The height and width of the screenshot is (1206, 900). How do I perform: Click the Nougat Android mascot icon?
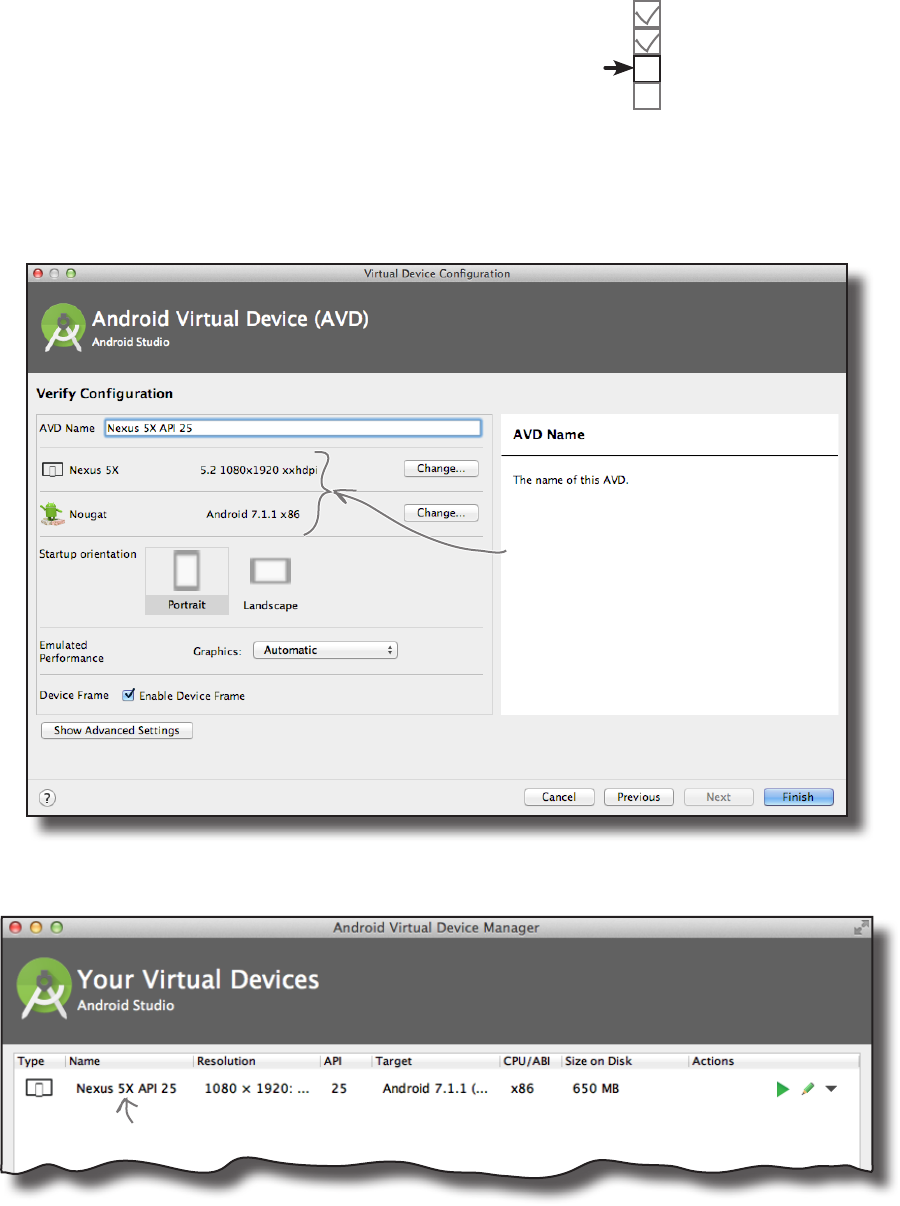(x=50, y=513)
